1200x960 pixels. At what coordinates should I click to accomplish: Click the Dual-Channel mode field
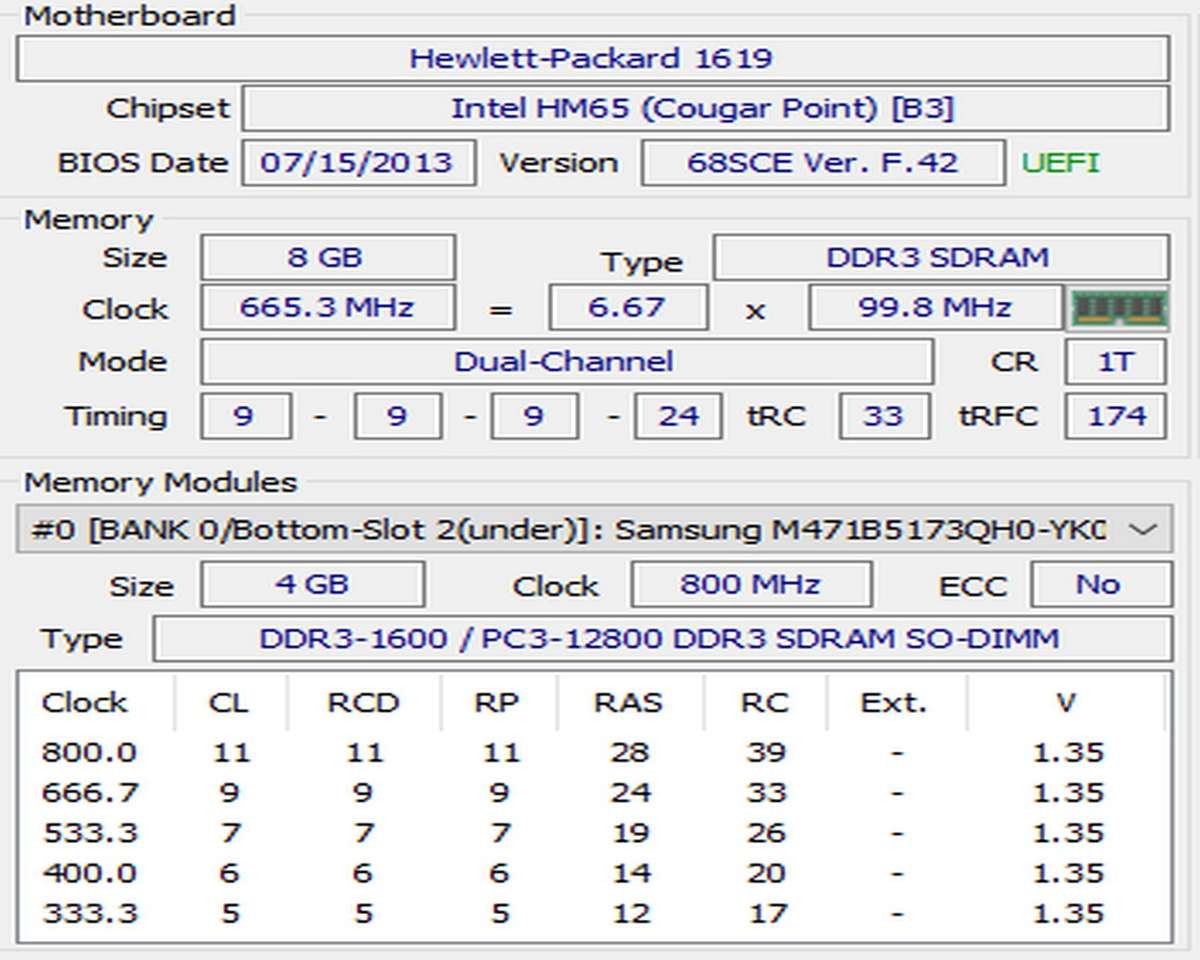point(565,362)
